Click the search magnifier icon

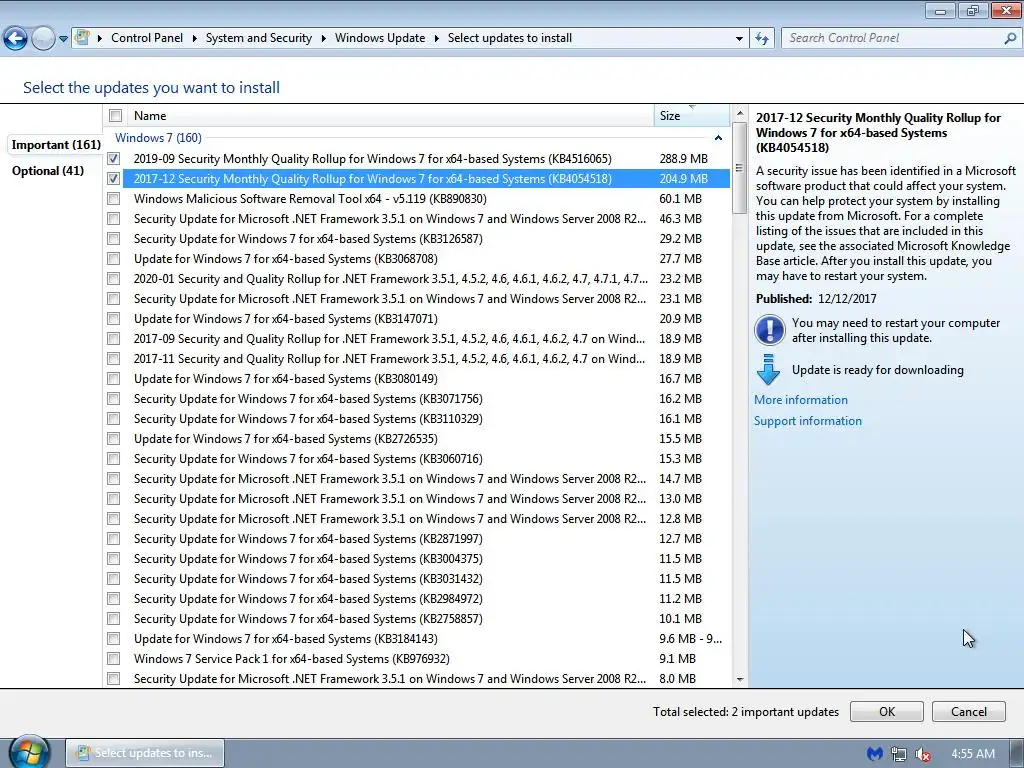point(1010,39)
